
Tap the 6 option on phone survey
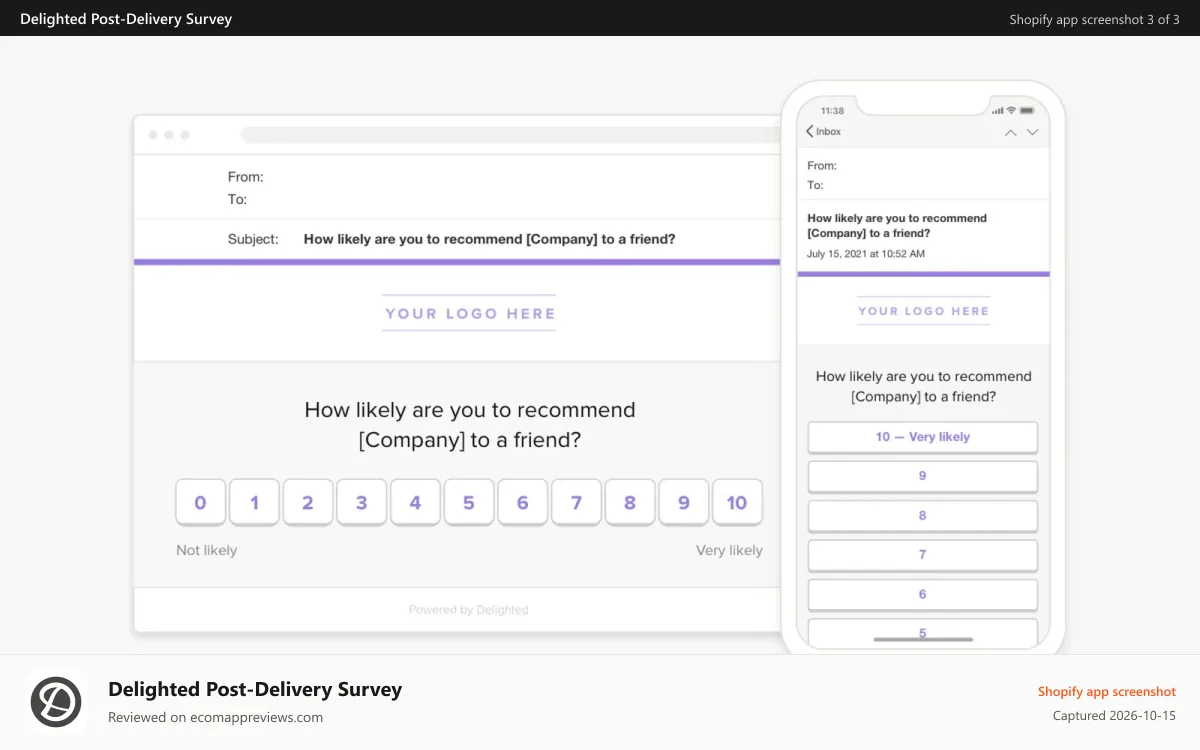coord(922,595)
